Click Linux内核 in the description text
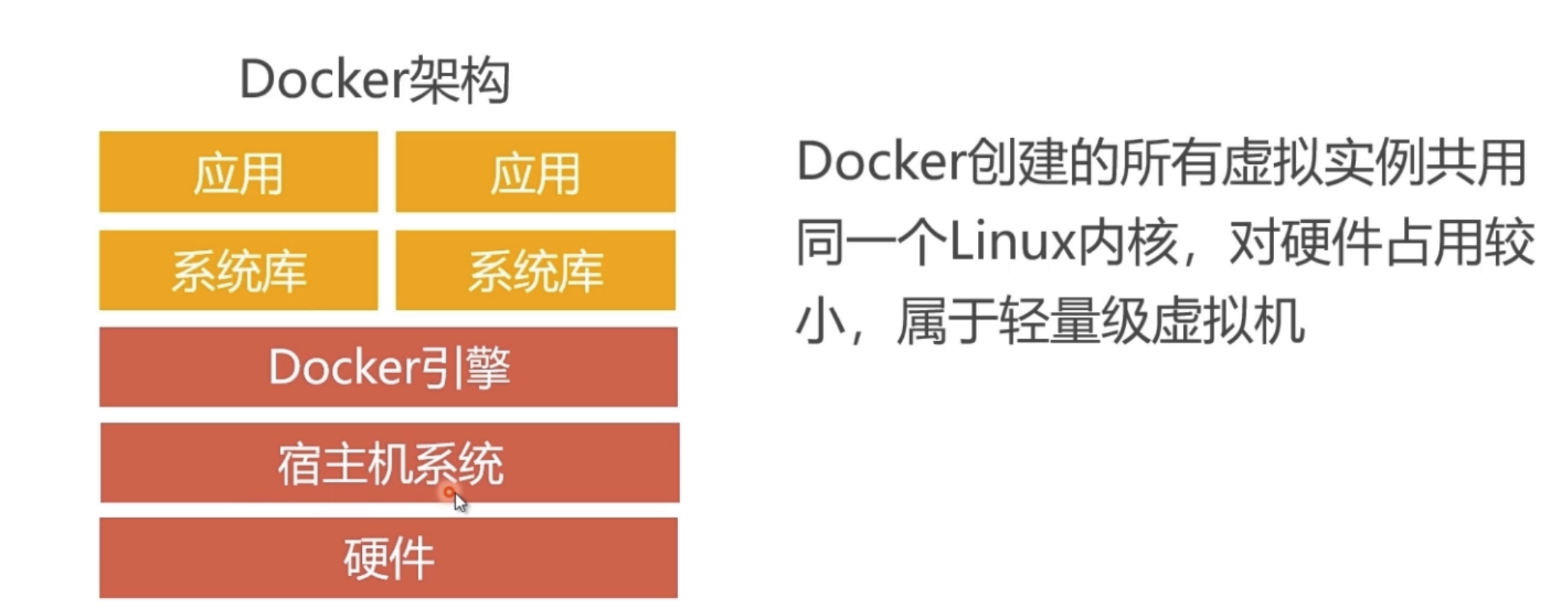The width and height of the screenshot is (1568, 615). [x=1063, y=242]
